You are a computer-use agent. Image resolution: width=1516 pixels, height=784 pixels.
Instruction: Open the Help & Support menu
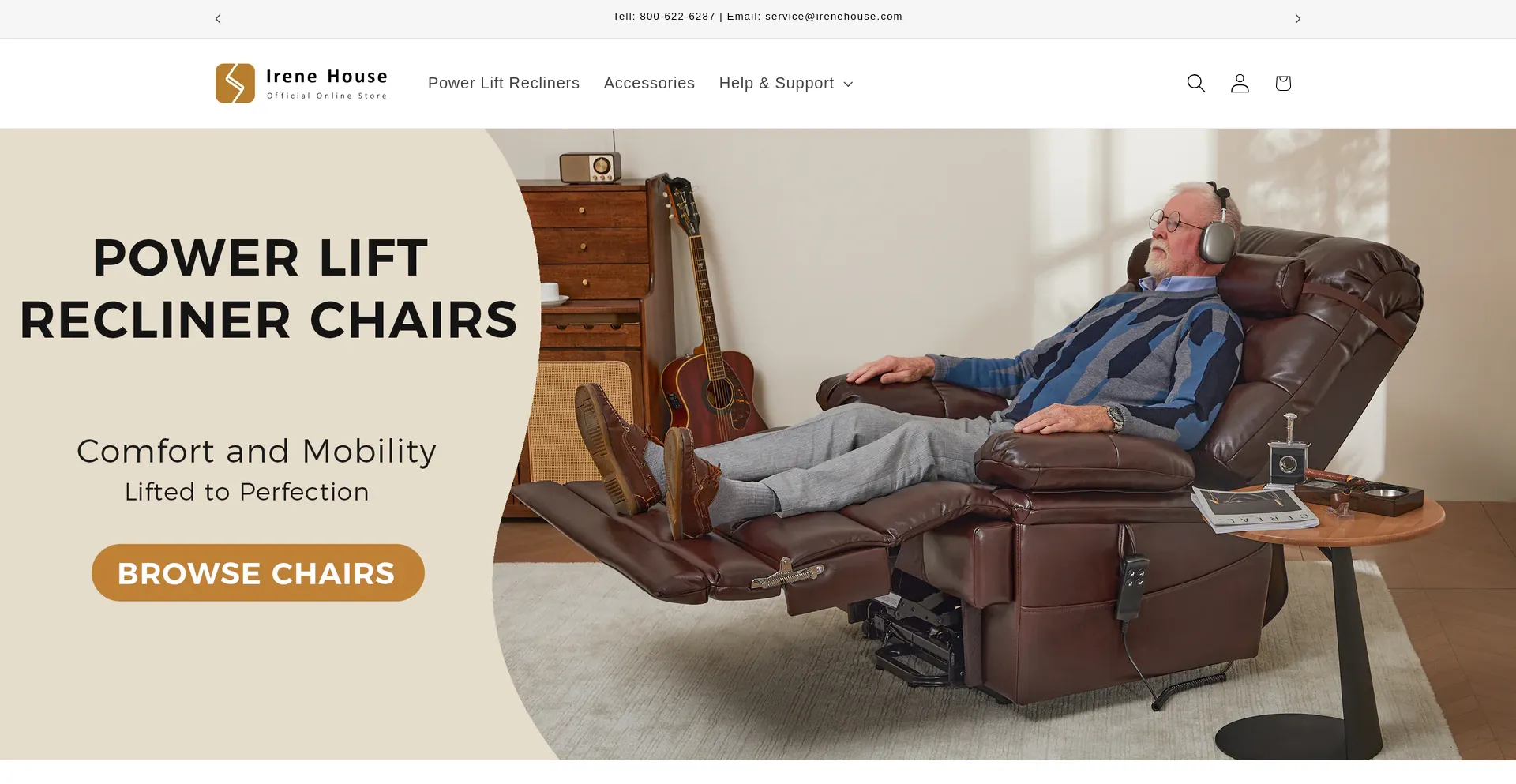[786, 83]
